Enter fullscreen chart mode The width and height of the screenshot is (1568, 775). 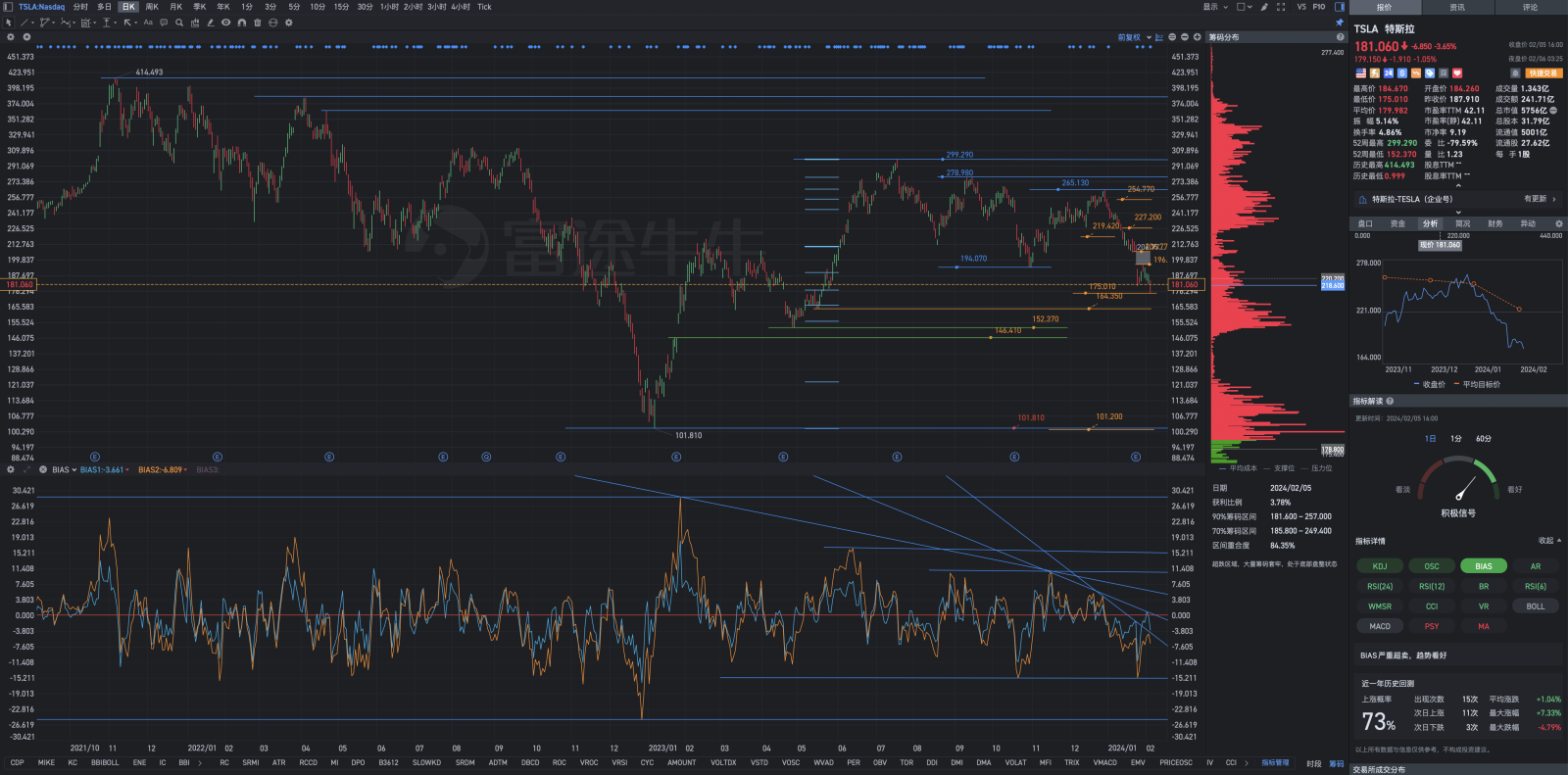1281,7
